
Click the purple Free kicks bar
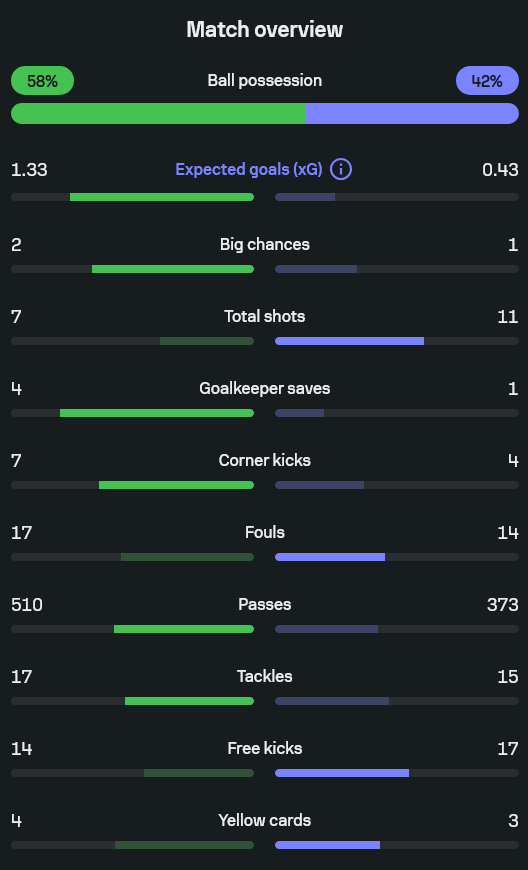(342, 773)
